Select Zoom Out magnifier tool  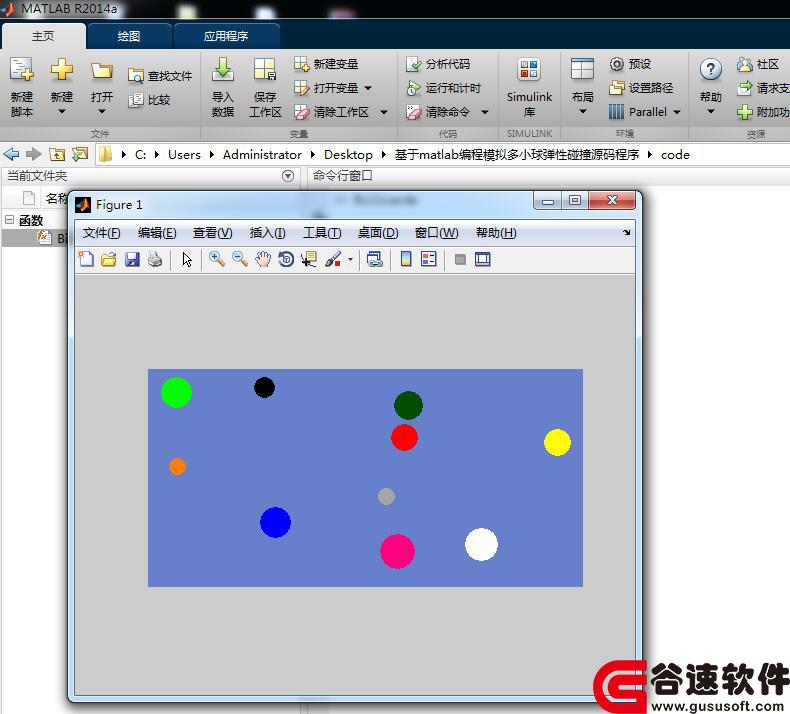[x=240, y=259]
